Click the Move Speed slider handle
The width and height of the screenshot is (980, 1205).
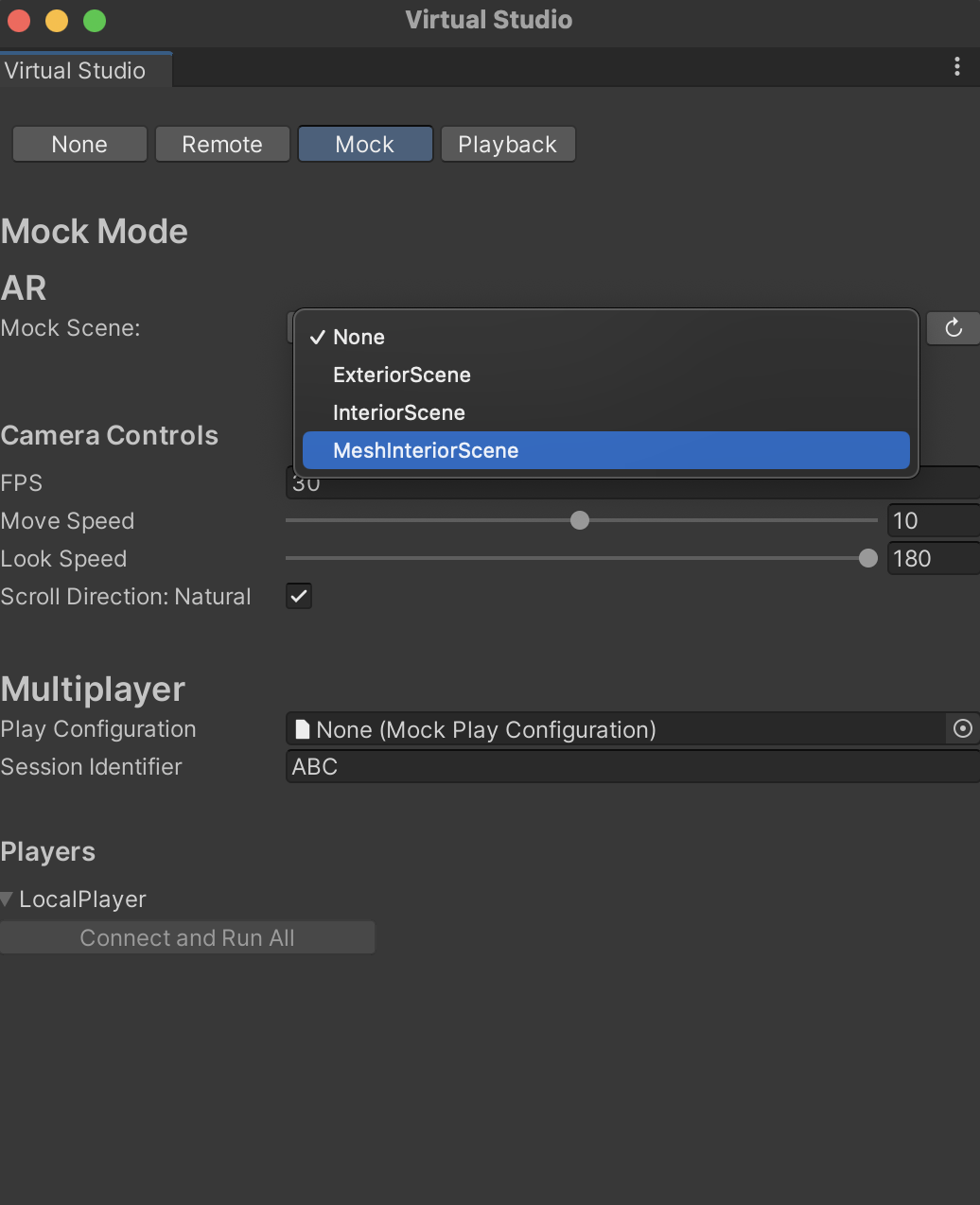click(580, 520)
